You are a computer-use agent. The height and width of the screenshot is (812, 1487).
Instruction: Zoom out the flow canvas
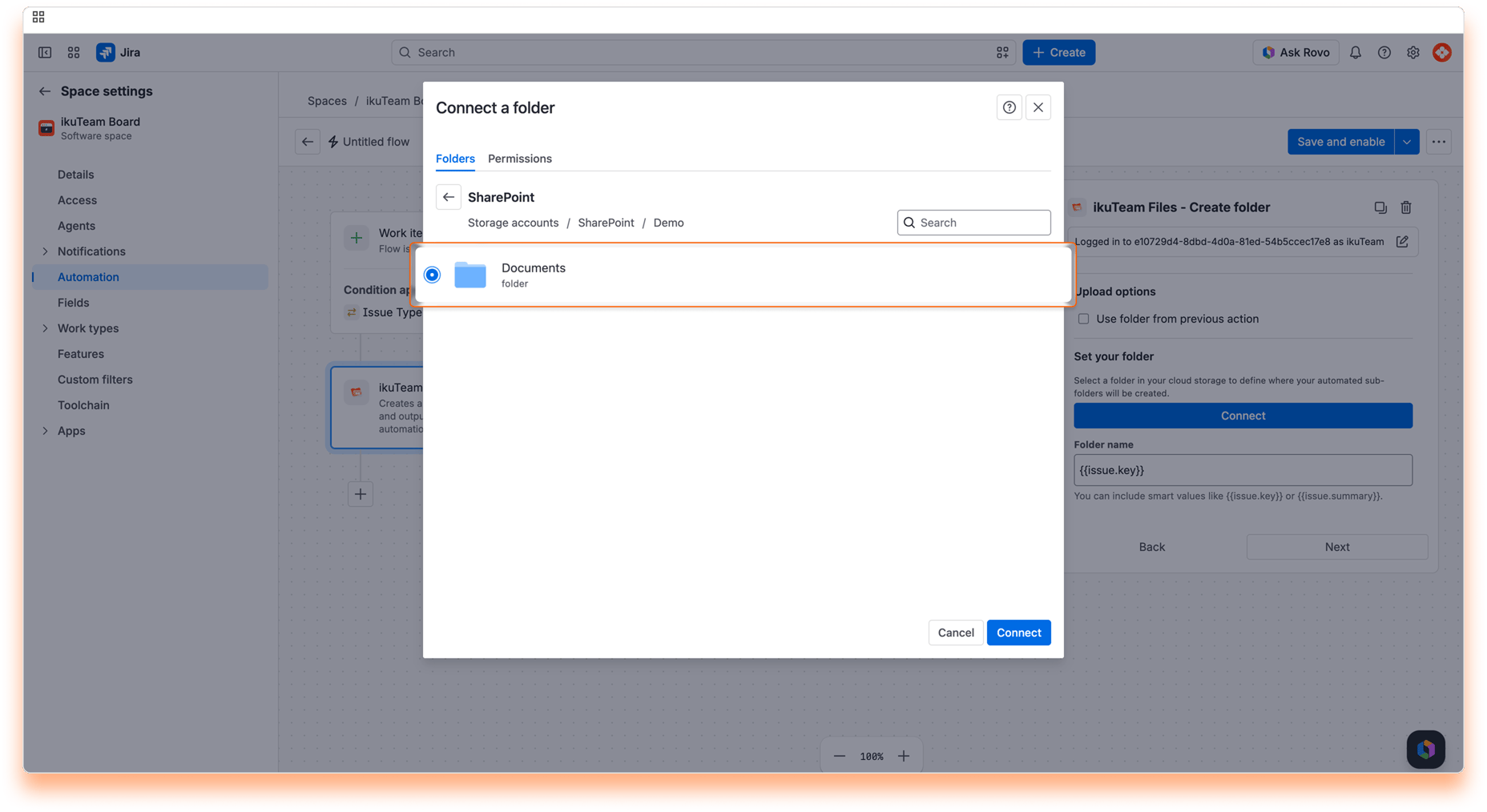(840, 756)
